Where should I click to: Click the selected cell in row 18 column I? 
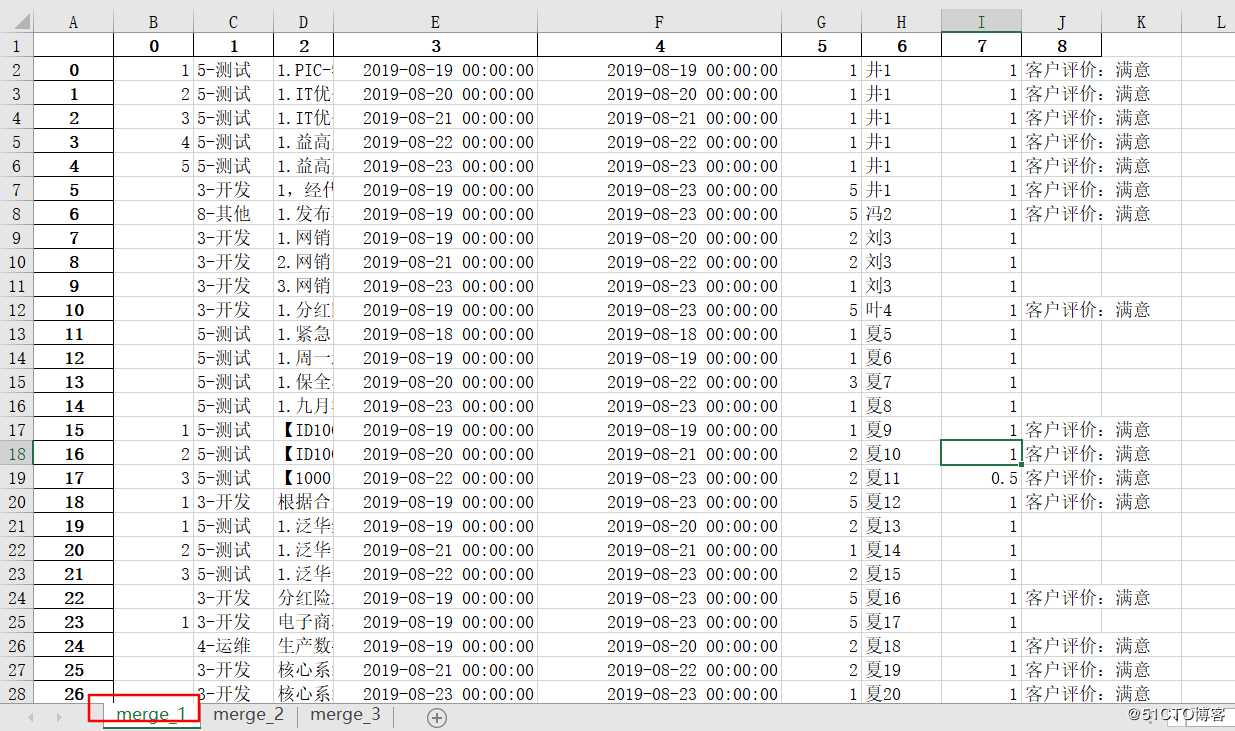[982, 454]
